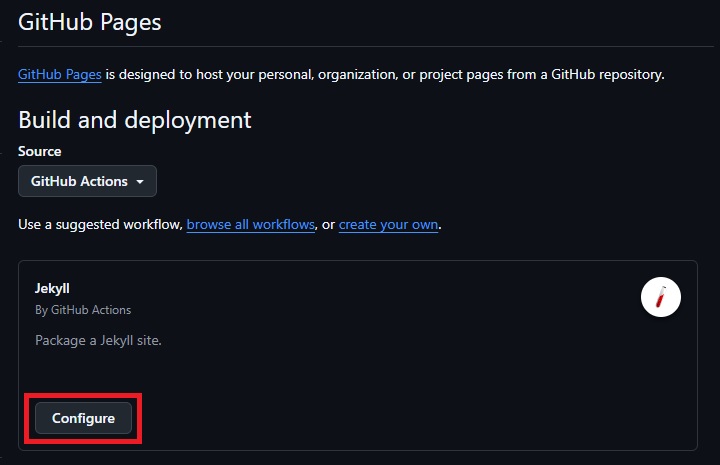The height and width of the screenshot is (465, 720).
Task: Click the Source field label
Action: (40, 151)
